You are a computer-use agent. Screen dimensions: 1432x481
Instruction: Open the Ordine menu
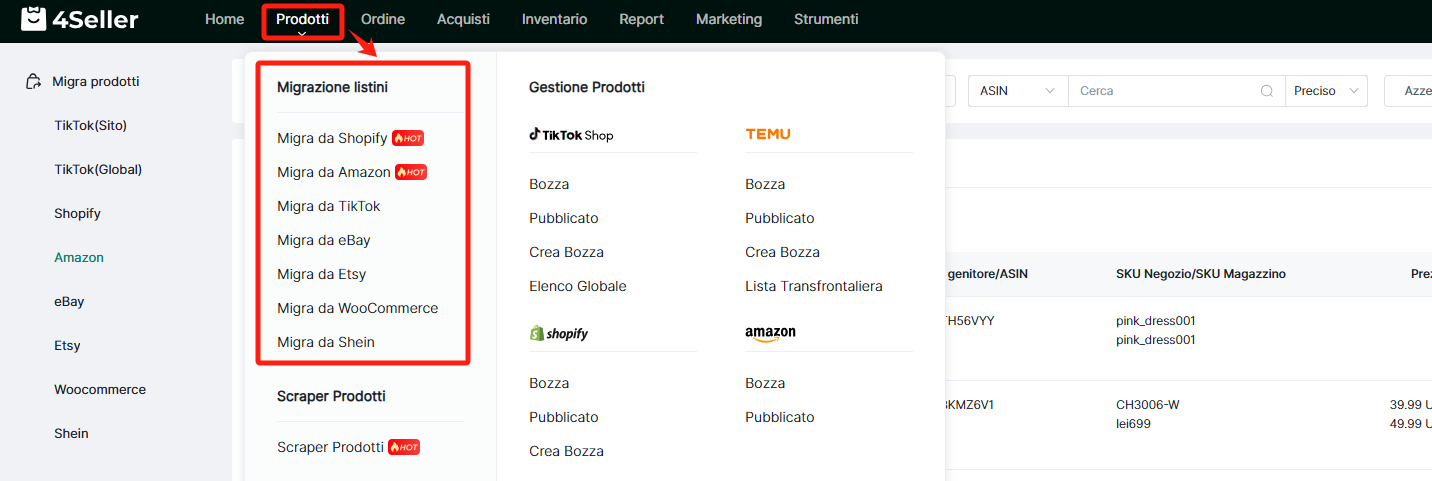coord(383,19)
